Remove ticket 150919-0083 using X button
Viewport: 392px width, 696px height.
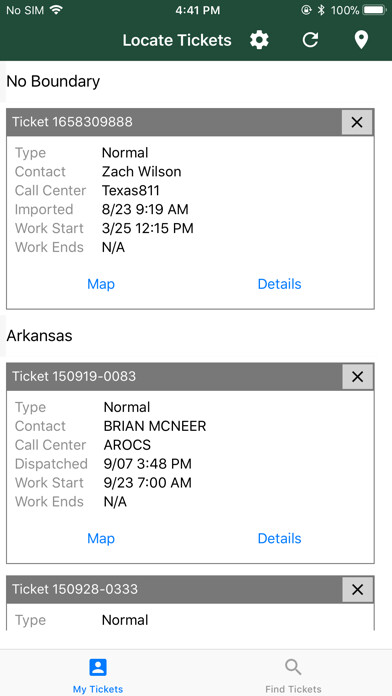pyautogui.click(x=357, y=377)
